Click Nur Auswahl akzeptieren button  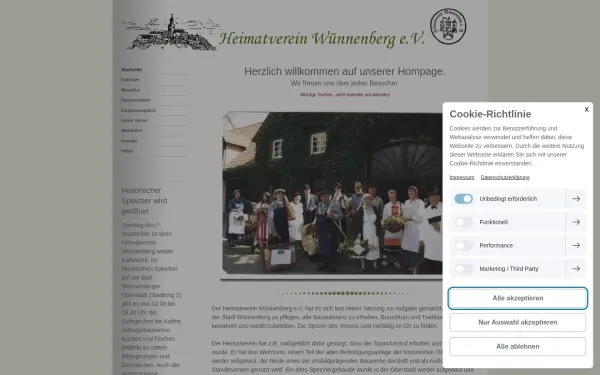click(x=518, y=322)
